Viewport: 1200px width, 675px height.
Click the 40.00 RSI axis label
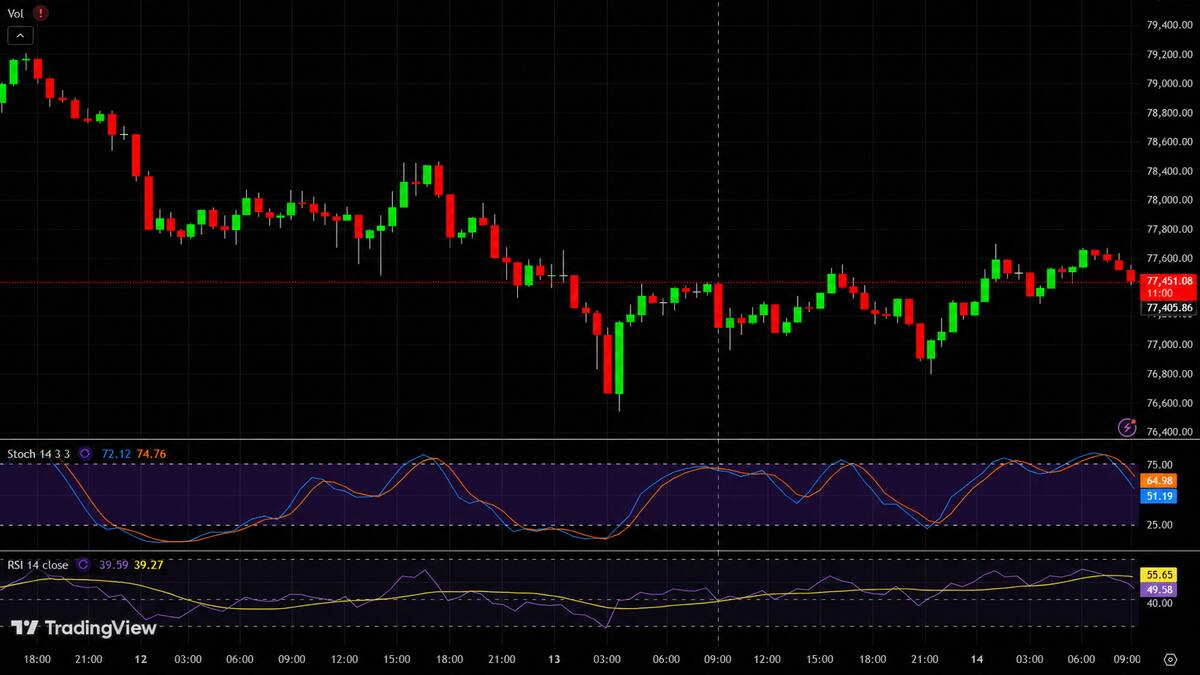point(1158,603)
